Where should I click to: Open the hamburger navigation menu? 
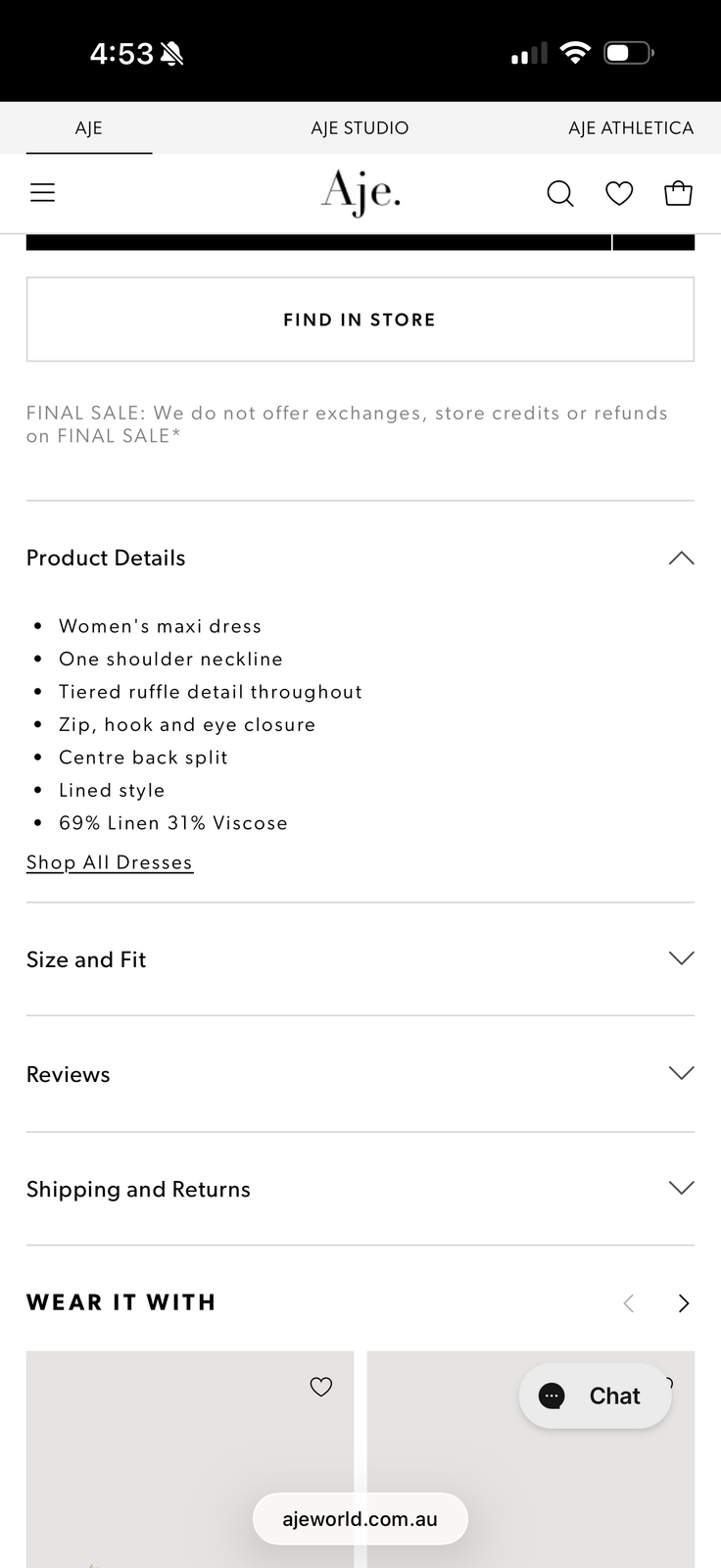(43, 193)
